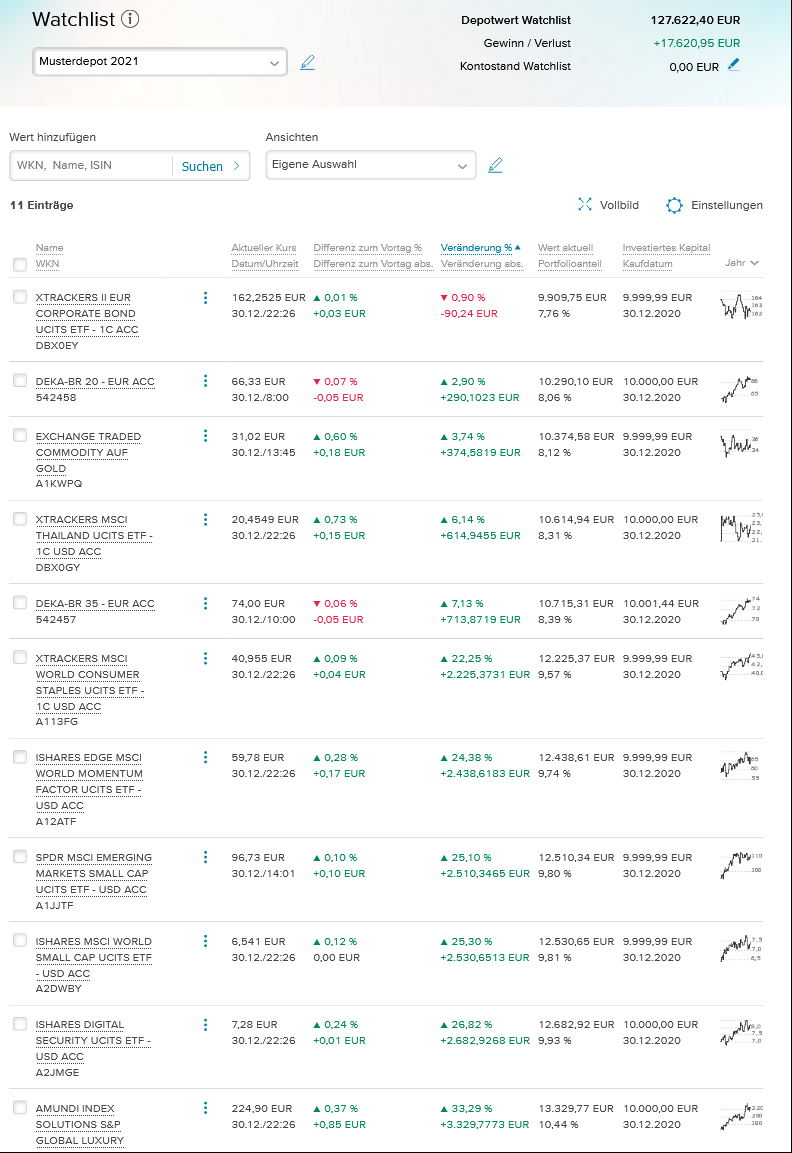This screenshot has width=792, height=1153.
Task: Open the Musterdepot 2021 watchlist dropdown
Action: 160,62
